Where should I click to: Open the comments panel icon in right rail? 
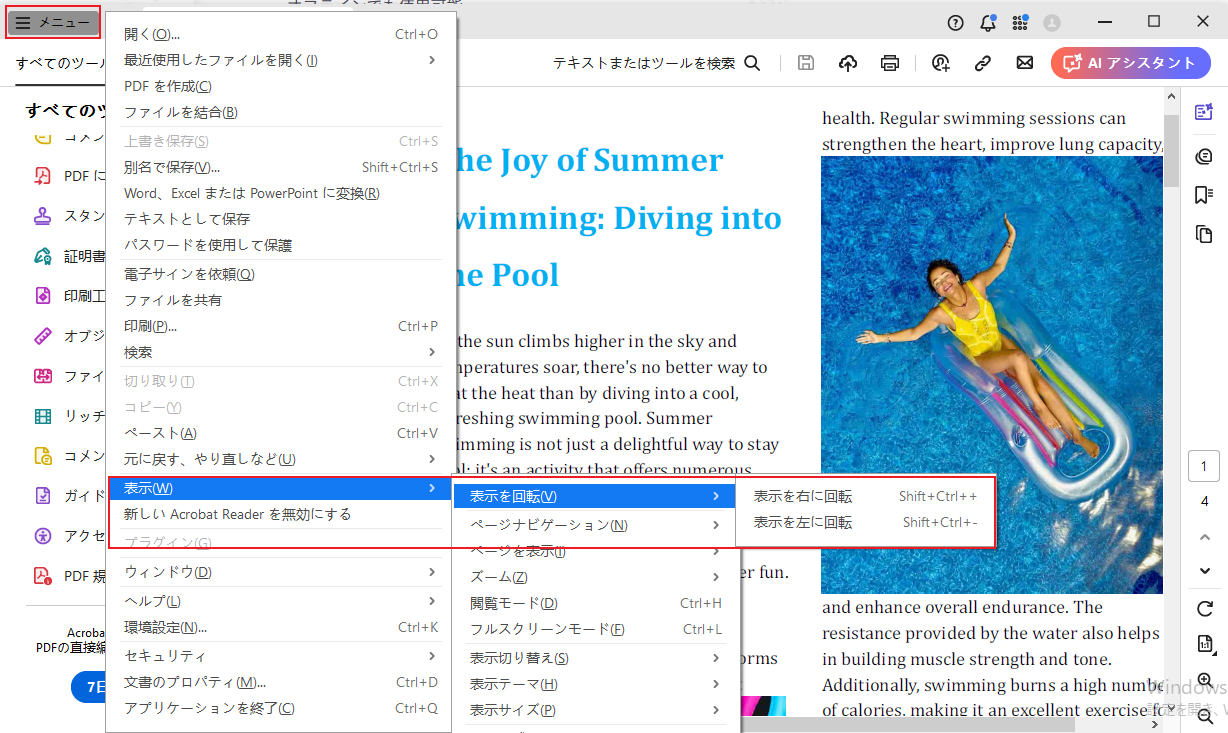[1204, 156]
